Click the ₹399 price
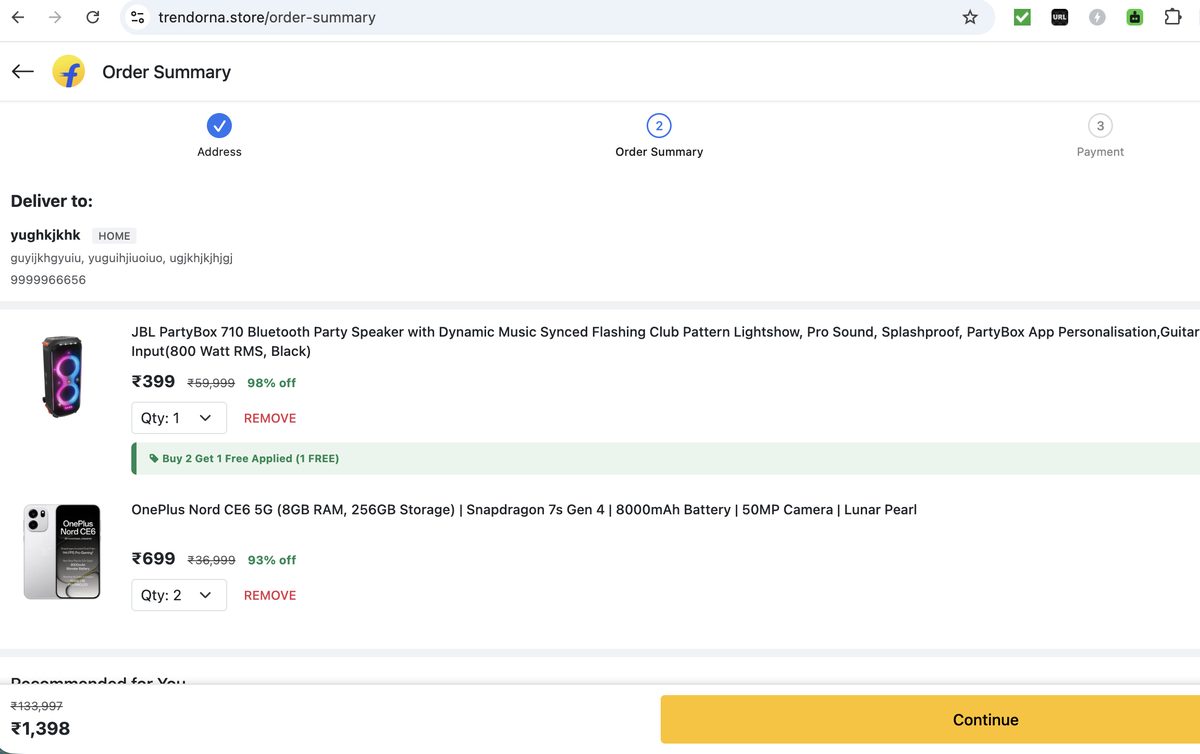The image size is (1200, 754). pyautogui.click(x=153, y=381)
